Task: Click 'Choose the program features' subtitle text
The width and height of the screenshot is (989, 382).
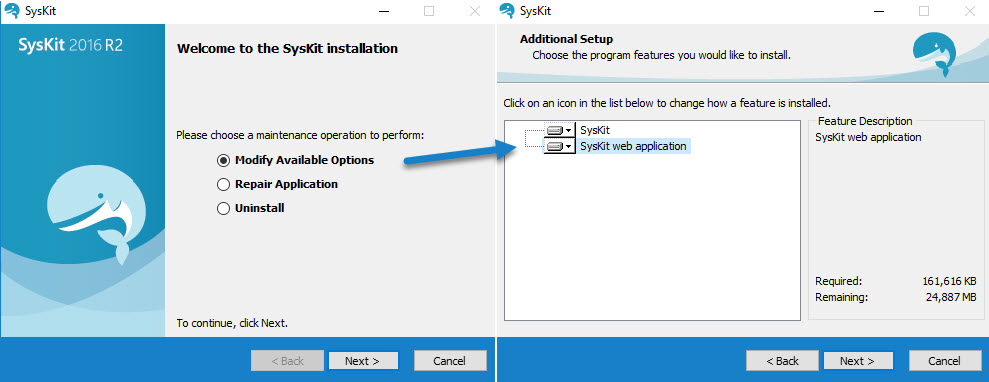Action: coord(662,55)
